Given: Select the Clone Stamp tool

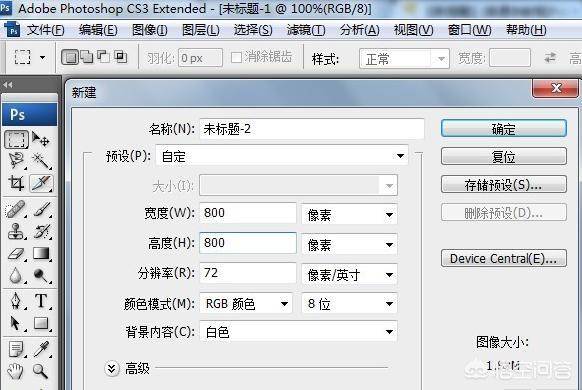Looking at the screenshot, I should click(x=16, y=232).
